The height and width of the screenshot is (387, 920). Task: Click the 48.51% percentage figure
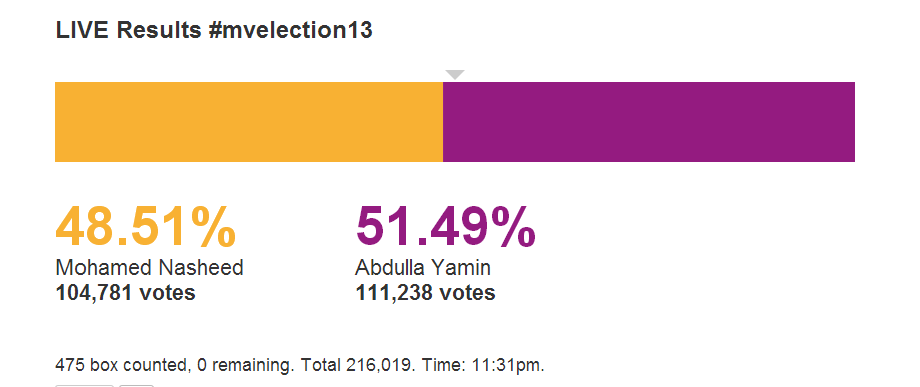[146, 227]
